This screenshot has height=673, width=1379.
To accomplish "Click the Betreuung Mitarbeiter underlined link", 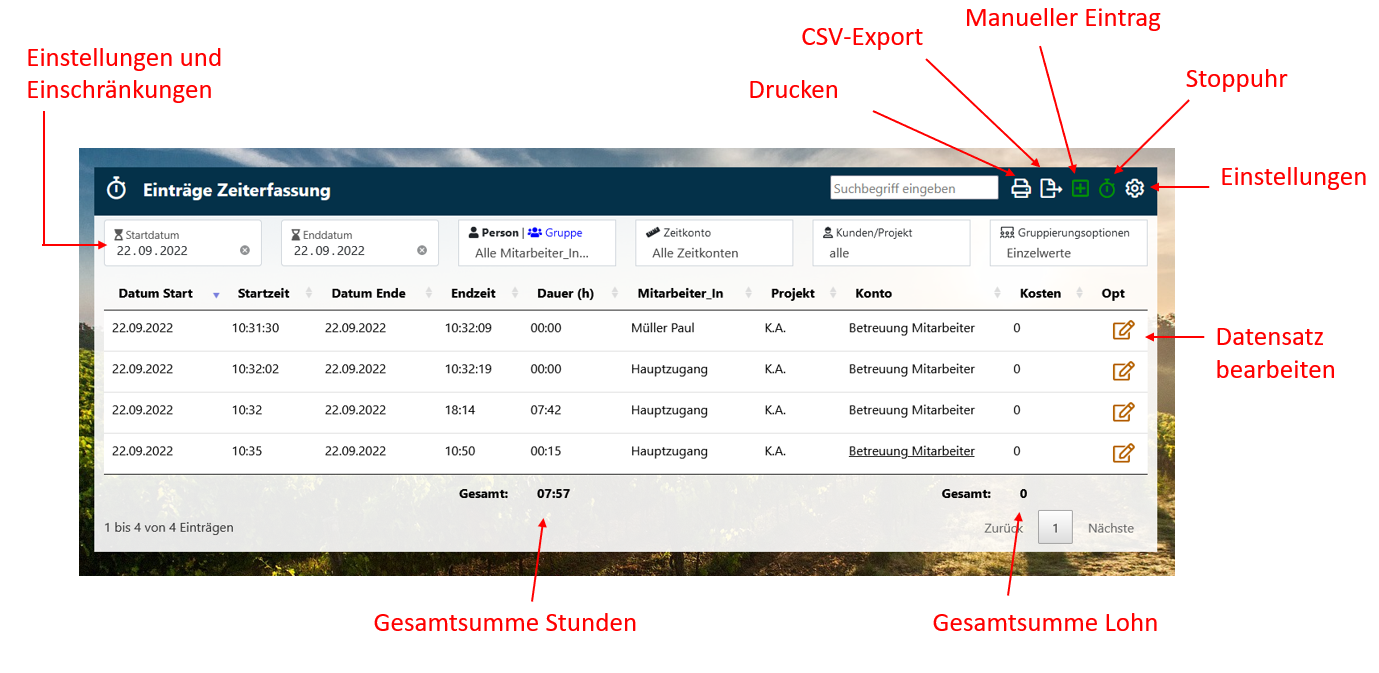I will (x=911, y=451).
